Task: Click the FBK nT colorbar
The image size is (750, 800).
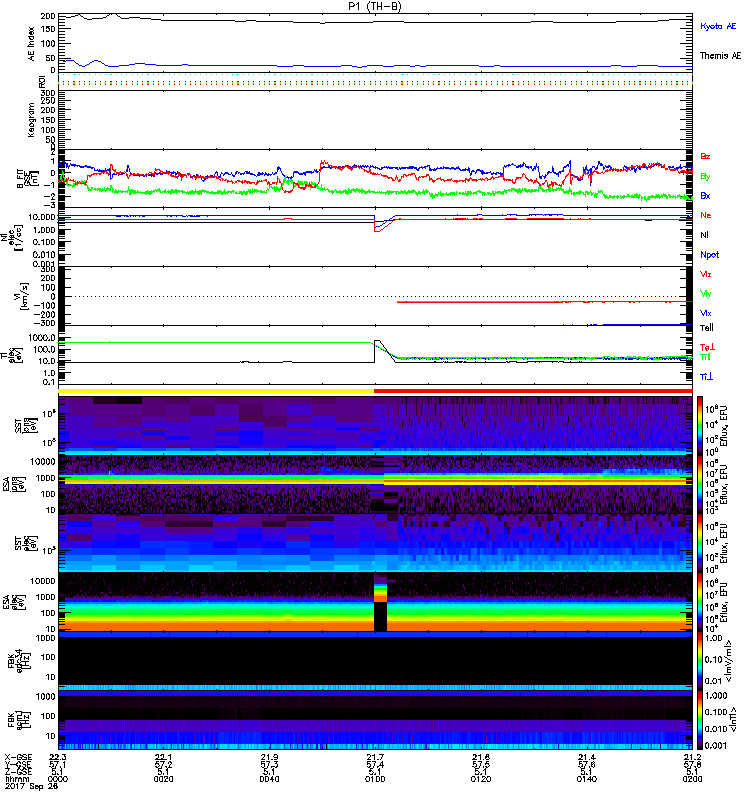Action: point(700,720)
